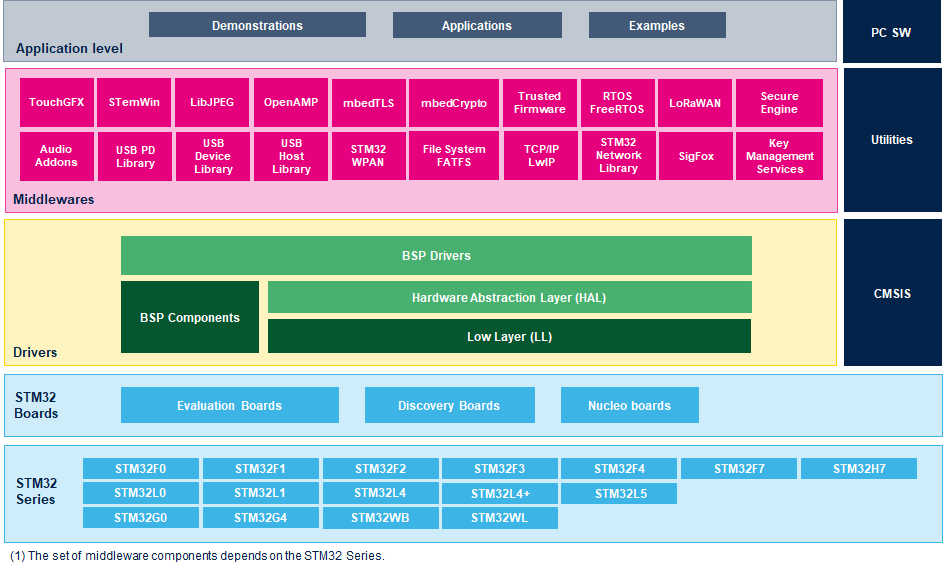Click the Examples block
Screen dimensions: 943x570
point(657,25)
